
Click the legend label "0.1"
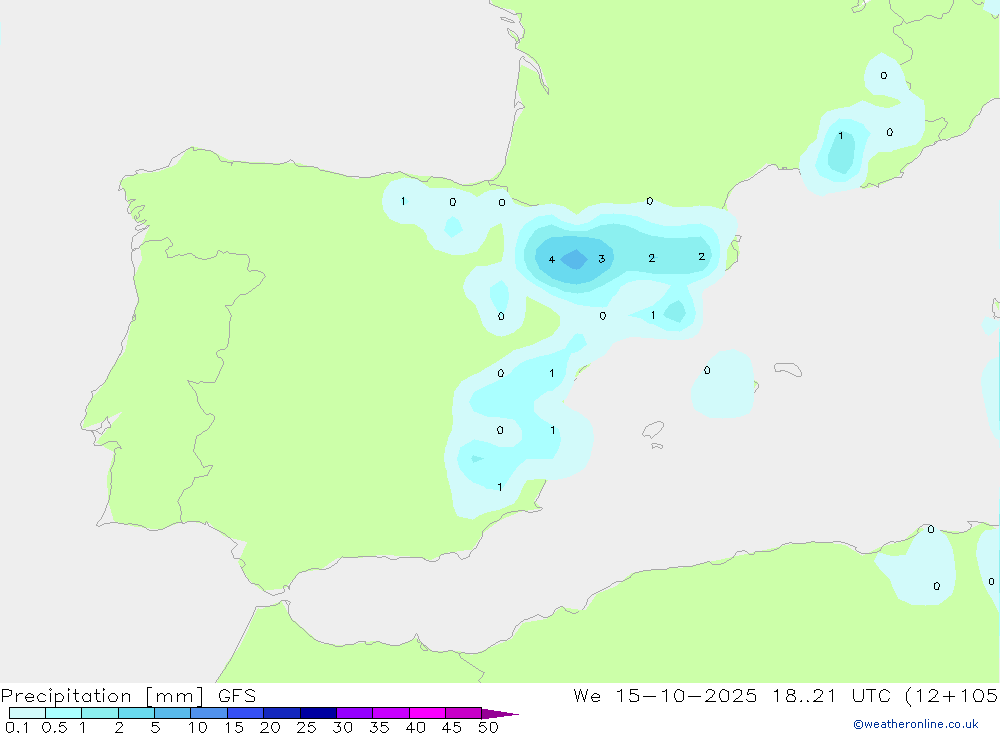click(17, 727)
